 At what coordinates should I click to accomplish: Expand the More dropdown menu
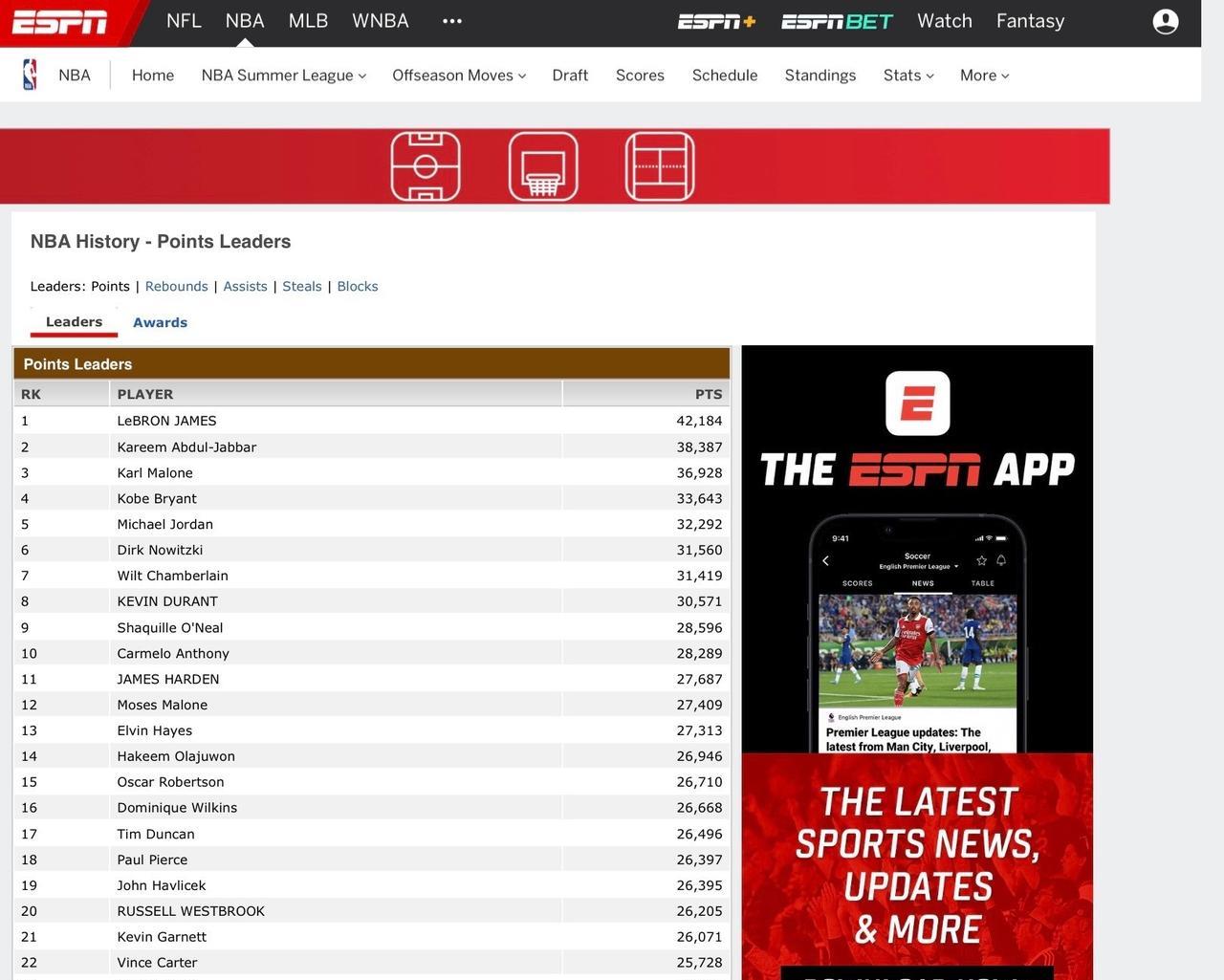(985, 76)
